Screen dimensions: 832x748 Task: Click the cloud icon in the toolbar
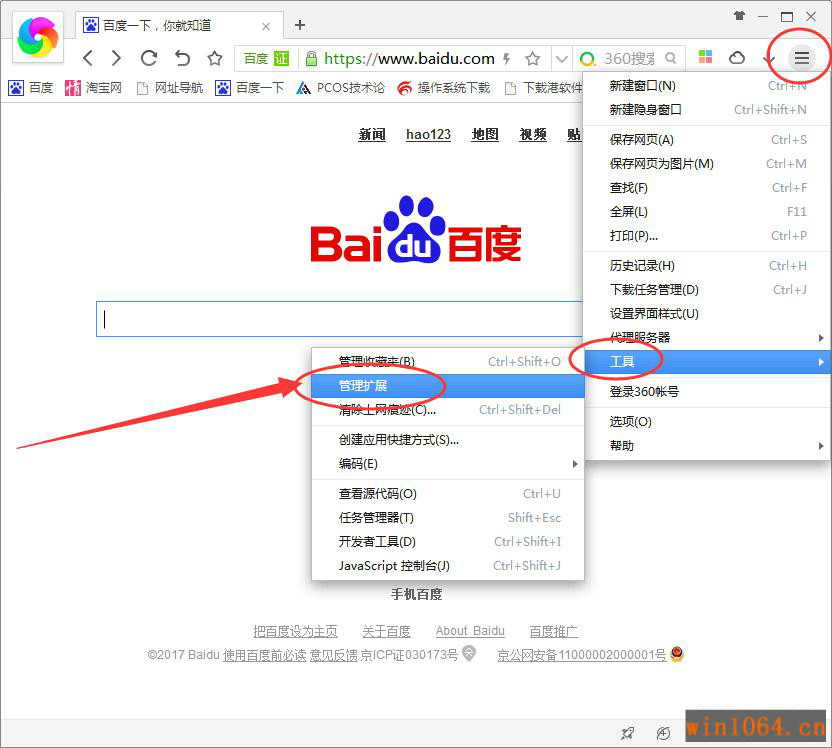pyautogui.click(x=737, y=57)
